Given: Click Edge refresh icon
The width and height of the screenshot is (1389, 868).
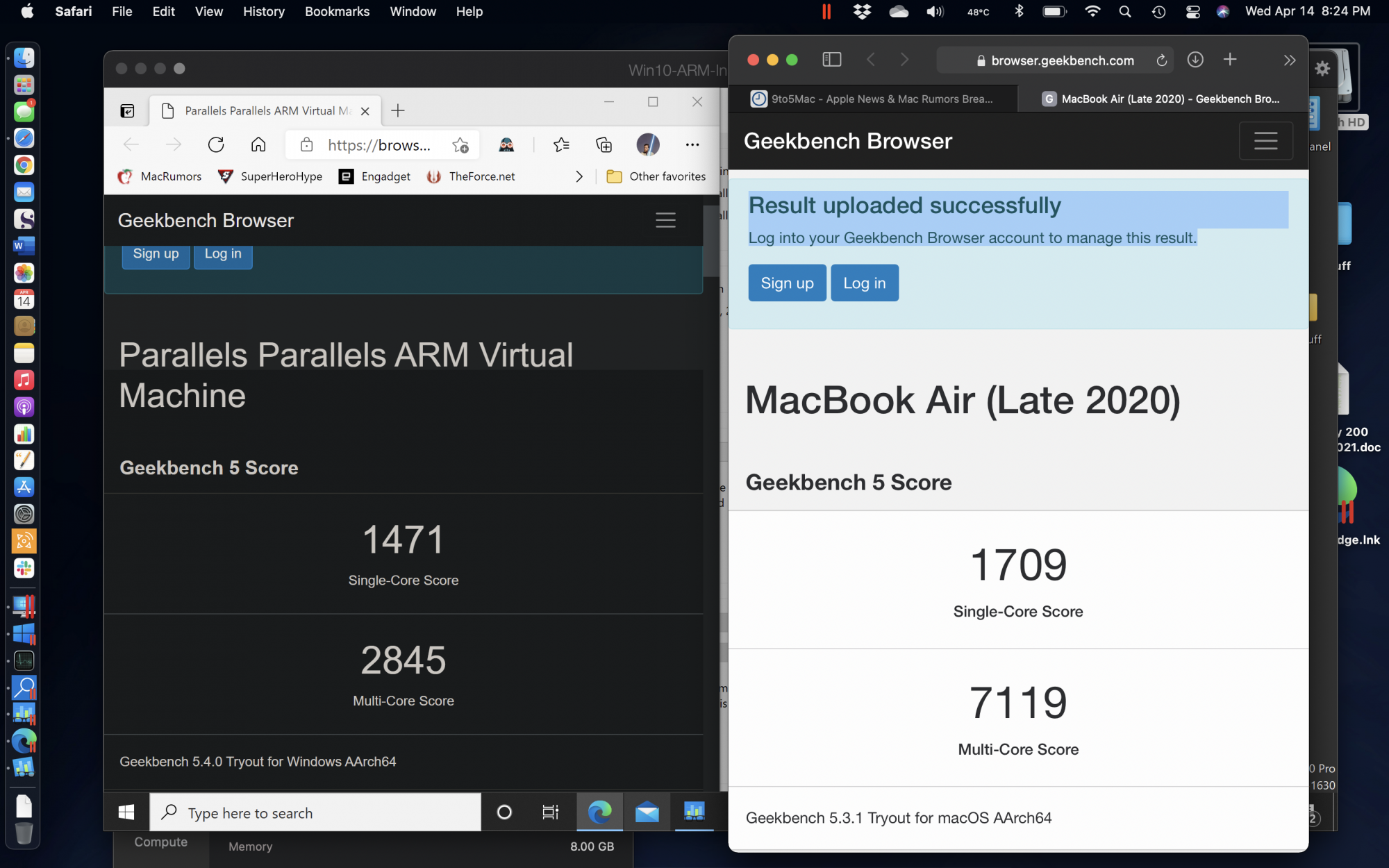Looking at the screenshot, I should coord(216,144).
